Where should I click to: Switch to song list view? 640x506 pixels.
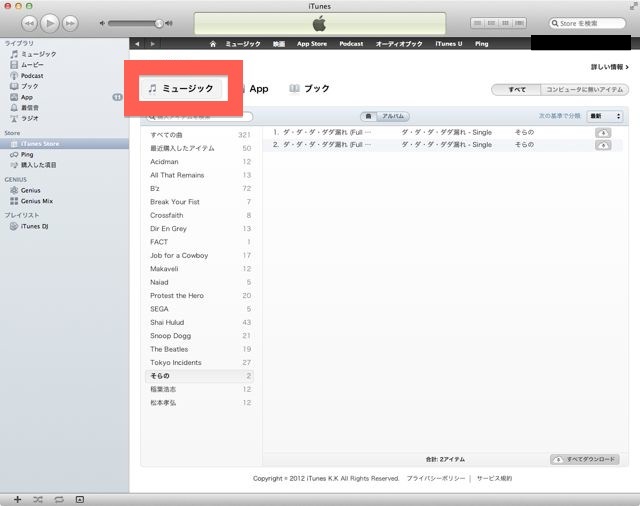click(x=477, y=23)
